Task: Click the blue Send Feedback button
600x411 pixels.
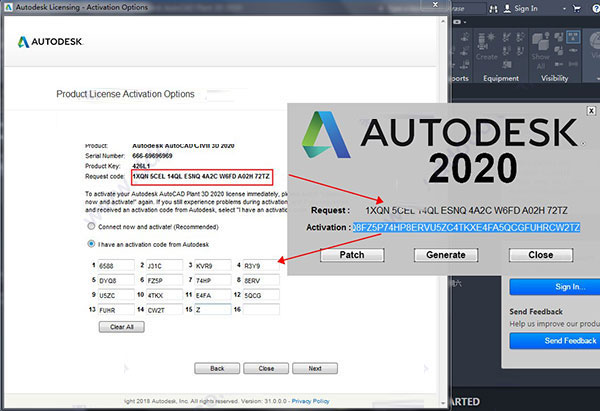Action: click(555, 341)
